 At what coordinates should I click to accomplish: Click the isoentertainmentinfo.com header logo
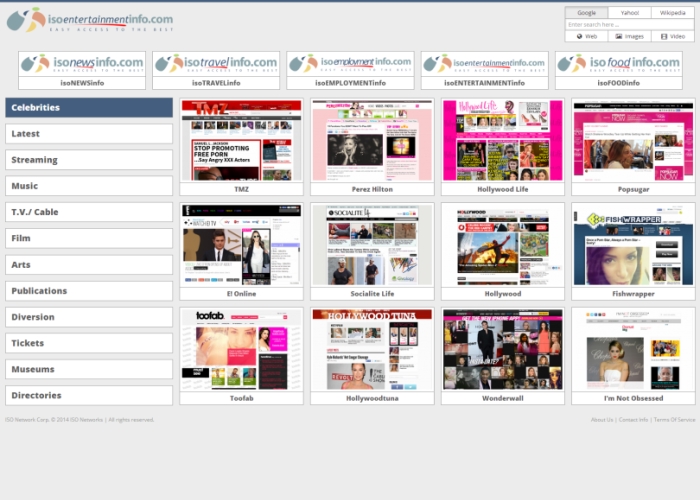[x=90, y=20]
